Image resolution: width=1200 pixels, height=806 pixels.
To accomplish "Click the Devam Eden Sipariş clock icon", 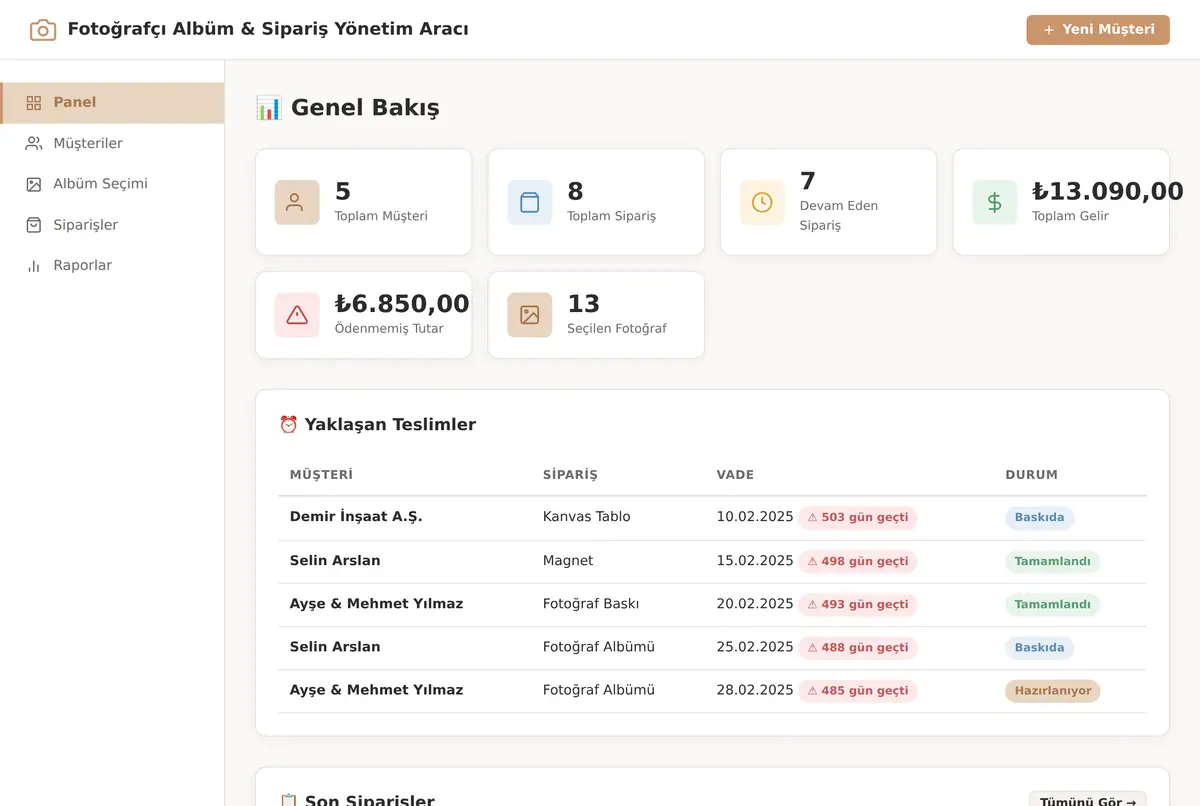I will pyautogui.click(x=762, y=202).
